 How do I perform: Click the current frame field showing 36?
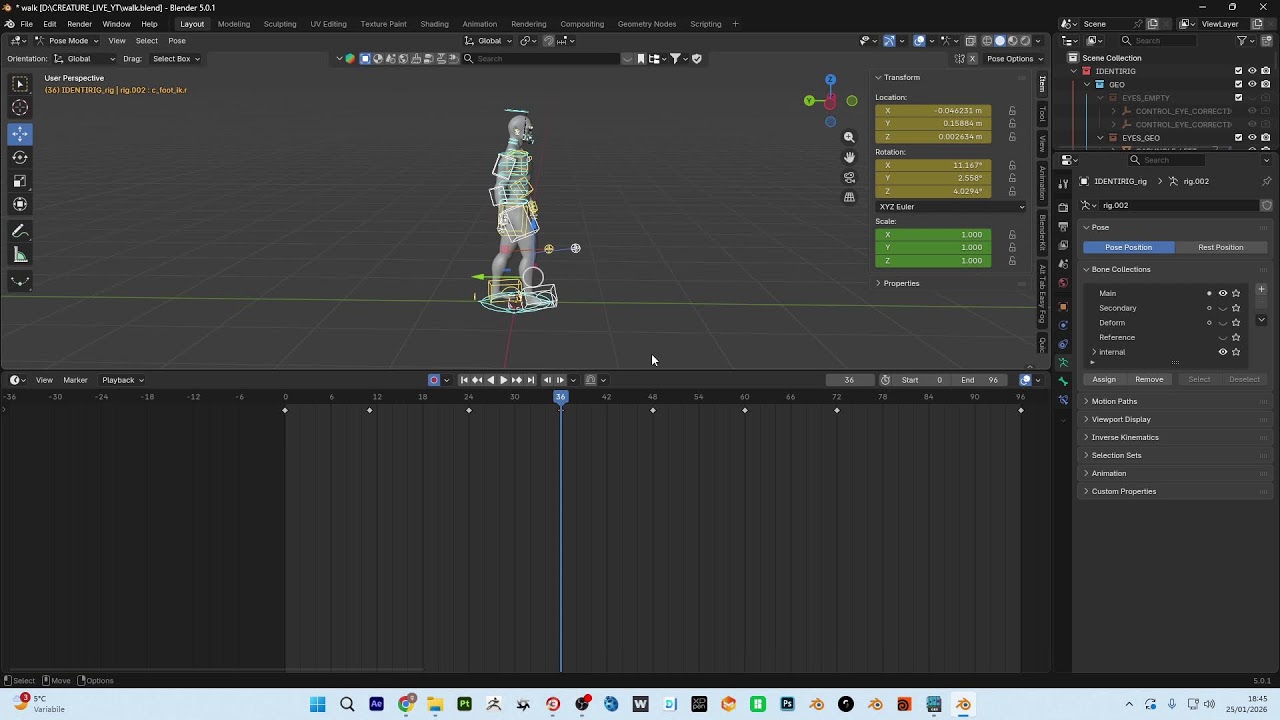click(x=849, y=380)
